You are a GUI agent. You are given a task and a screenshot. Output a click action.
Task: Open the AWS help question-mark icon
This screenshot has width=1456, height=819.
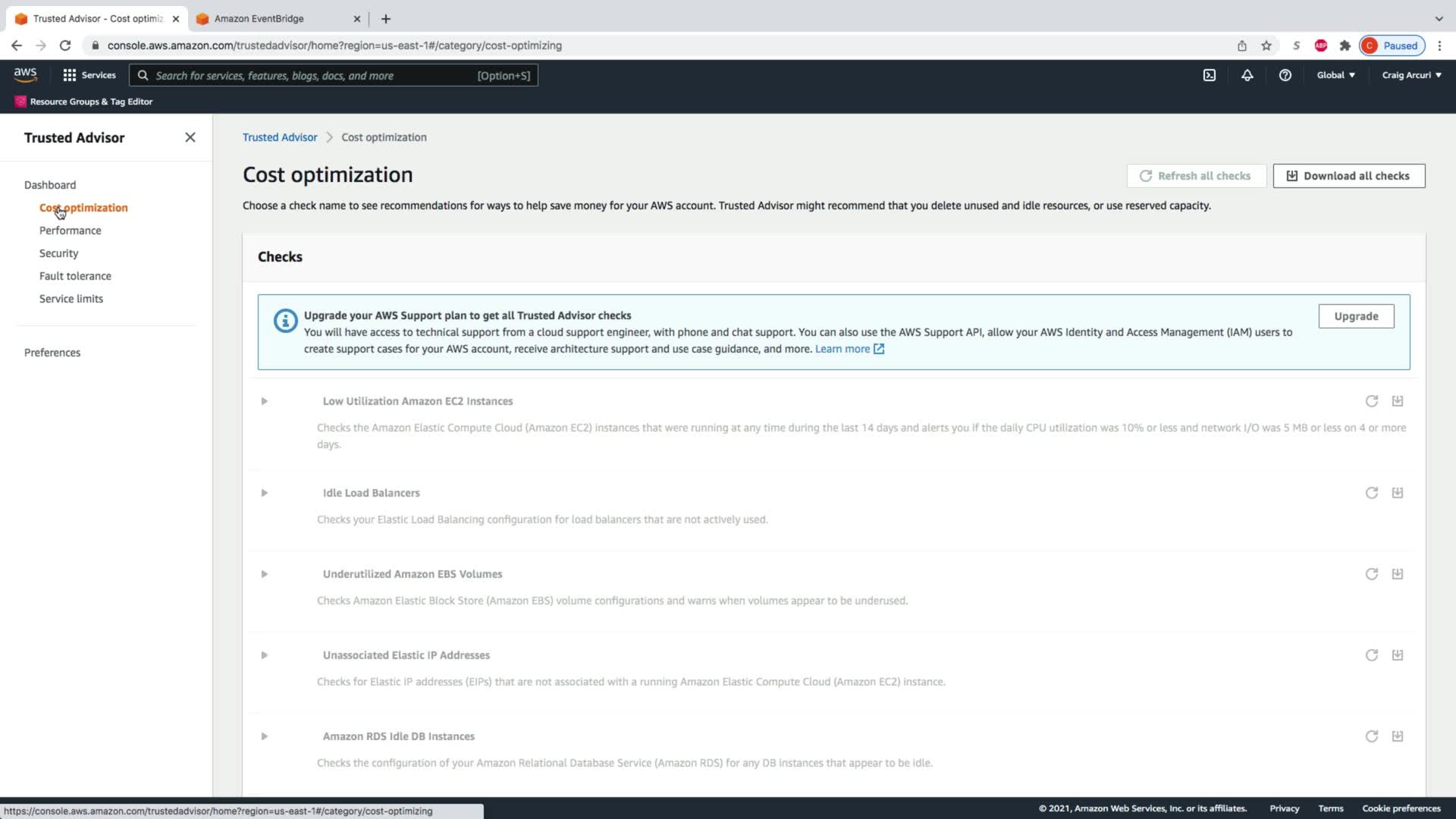[x=1285, y=75]
